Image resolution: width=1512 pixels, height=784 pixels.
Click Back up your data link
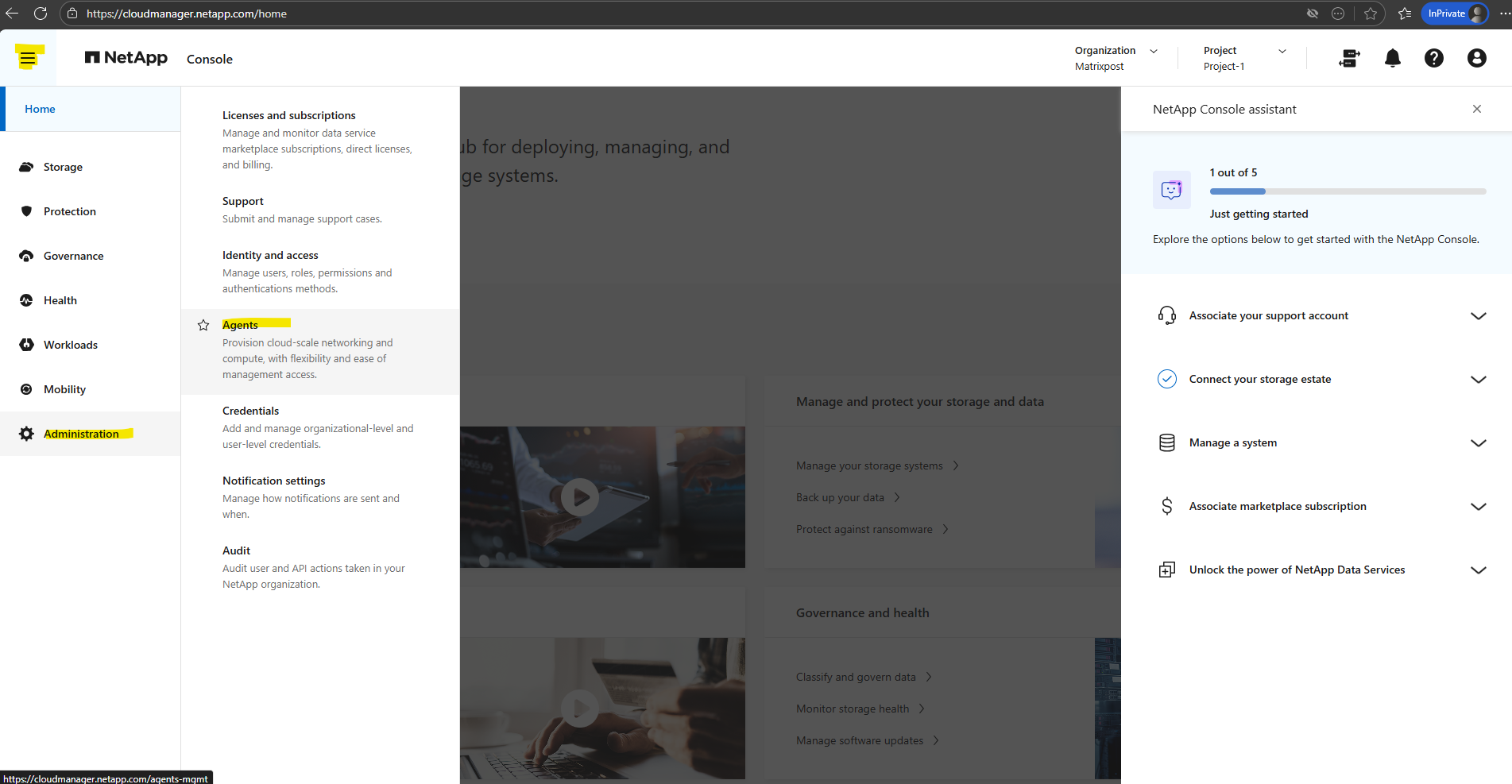(848, 497)
